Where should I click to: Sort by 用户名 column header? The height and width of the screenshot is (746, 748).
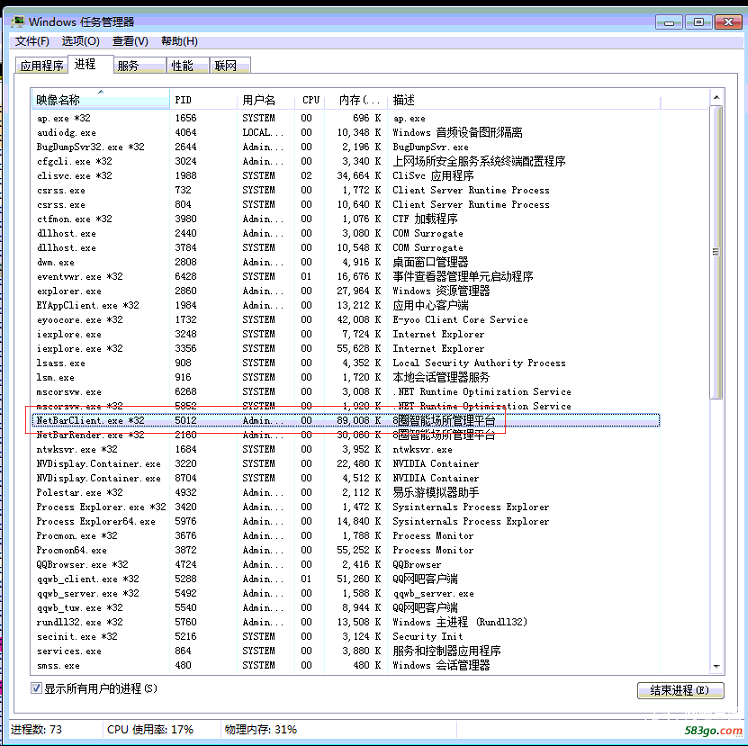[266, 100]
